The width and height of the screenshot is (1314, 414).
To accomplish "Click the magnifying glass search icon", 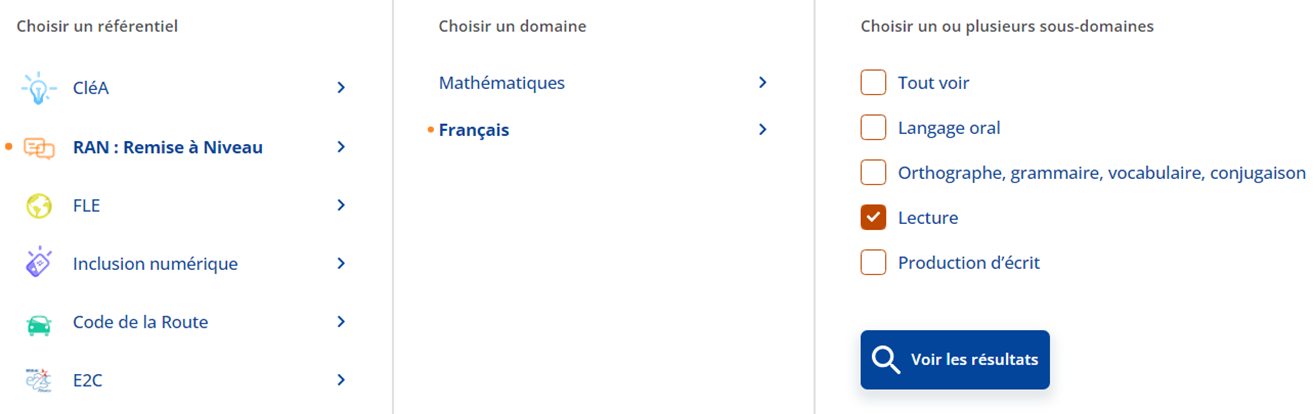I will 886,360.
